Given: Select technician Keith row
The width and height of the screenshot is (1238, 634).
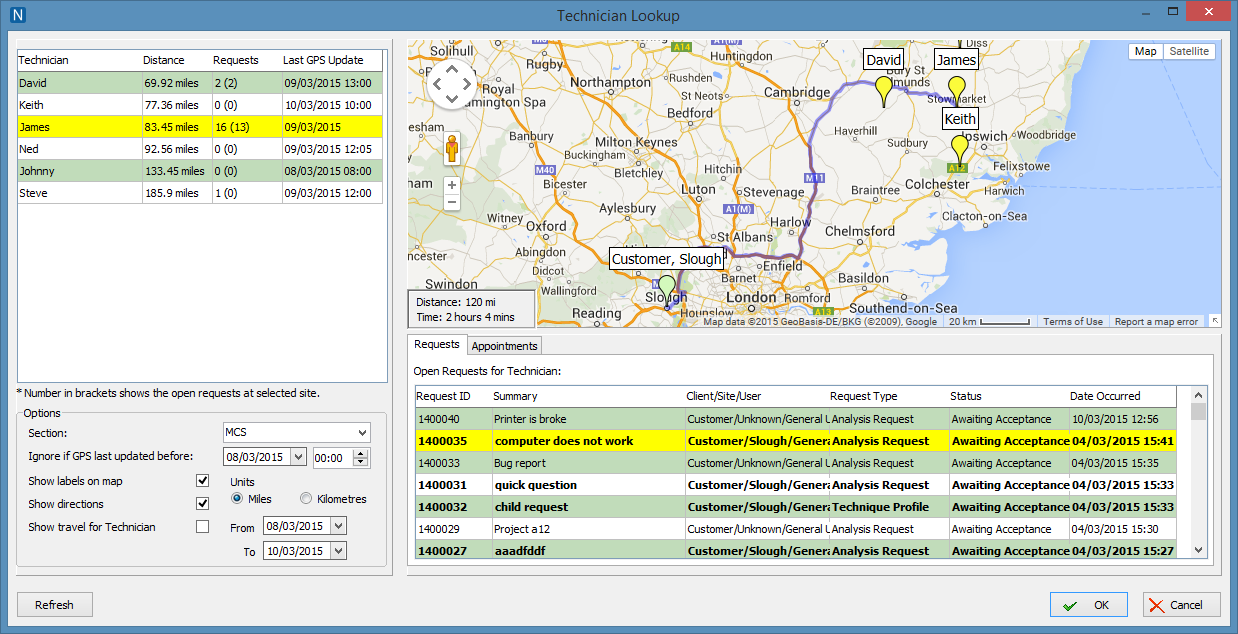Looking at the screenshot, I should tap(200, 105).
